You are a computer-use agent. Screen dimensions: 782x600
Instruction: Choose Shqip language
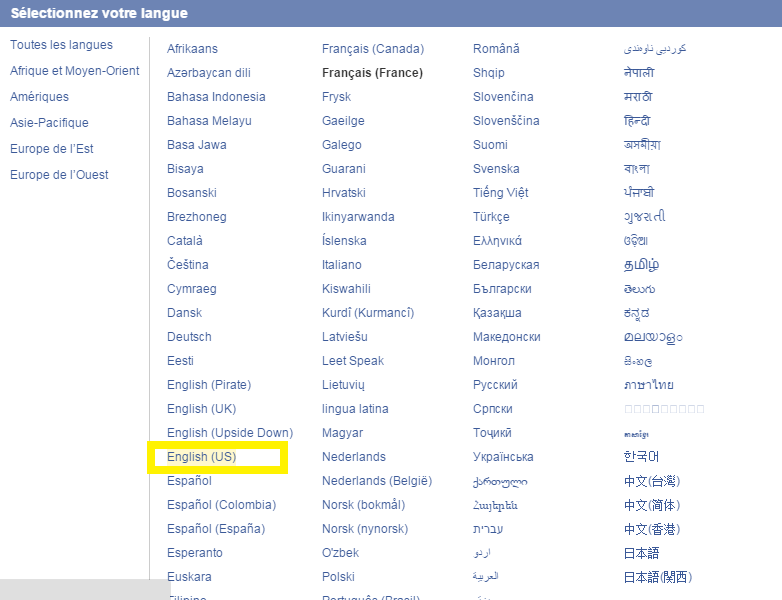click(x=489, y=73)
